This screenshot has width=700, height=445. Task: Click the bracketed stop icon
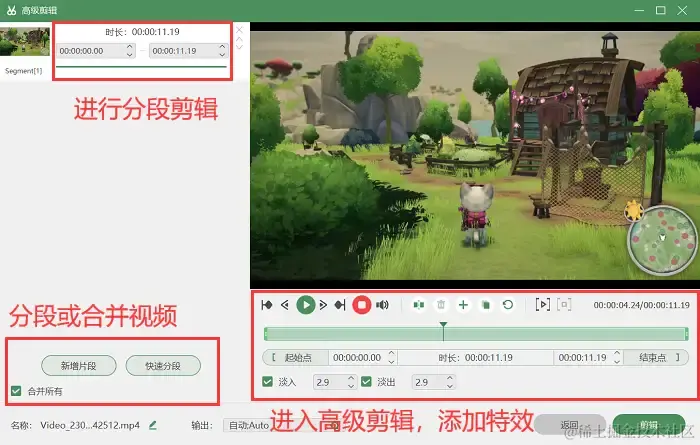click(x=564, y=305)
